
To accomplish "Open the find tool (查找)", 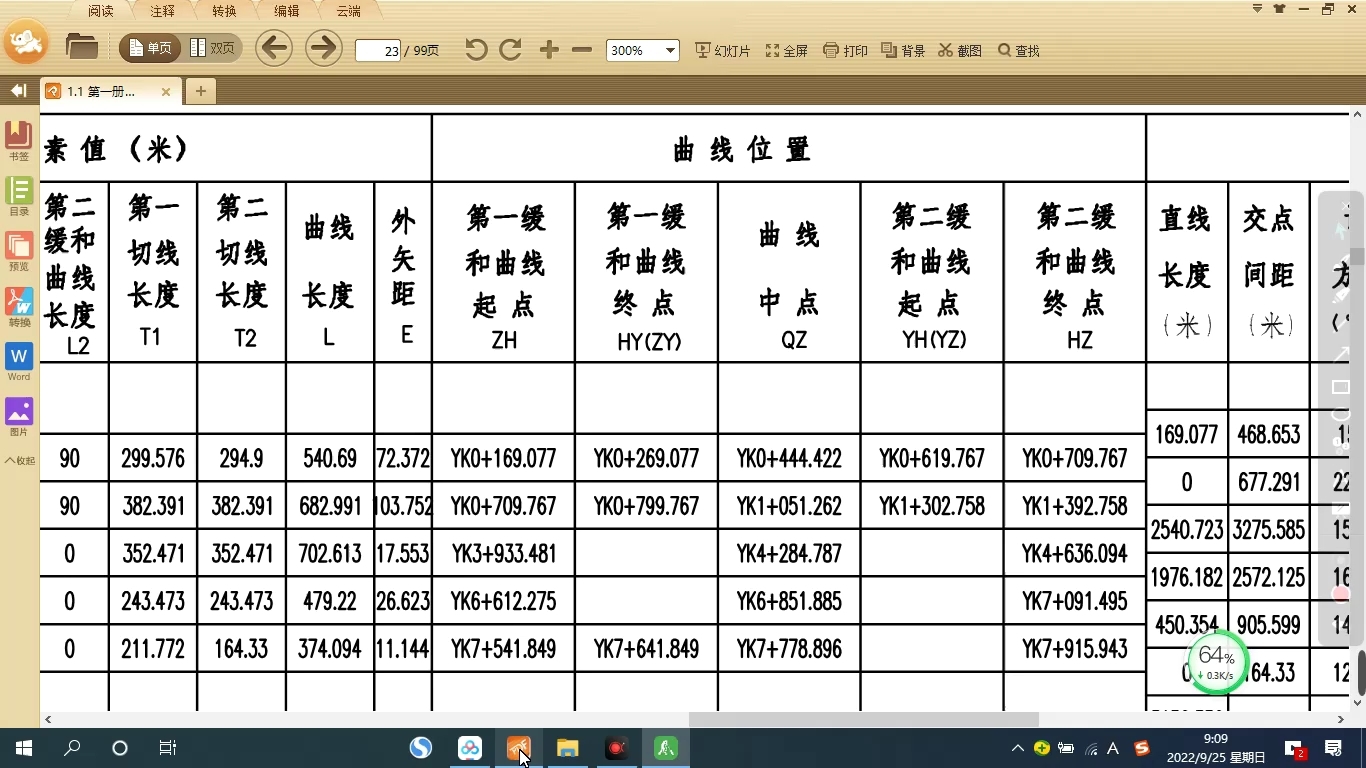I will (1019, 51).
